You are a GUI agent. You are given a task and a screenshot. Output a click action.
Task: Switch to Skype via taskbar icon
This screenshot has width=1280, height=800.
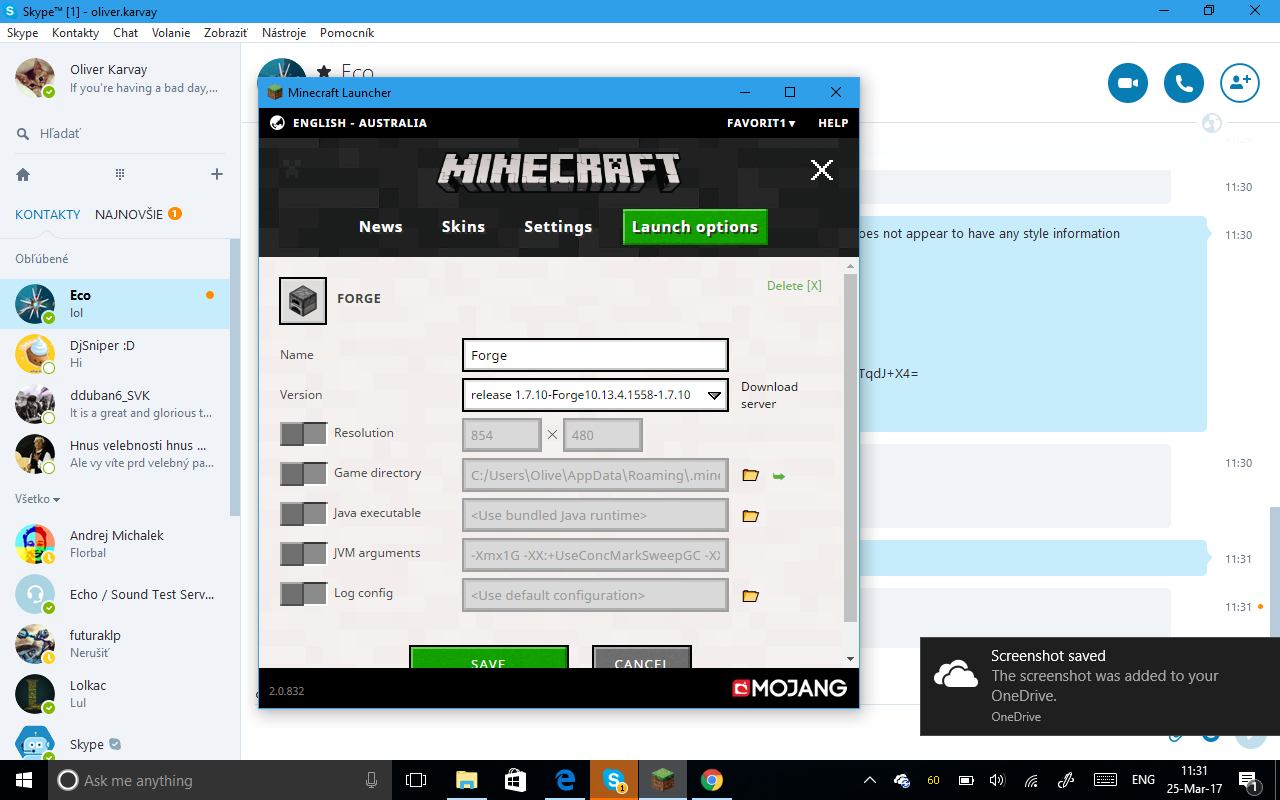pos(614,780)
